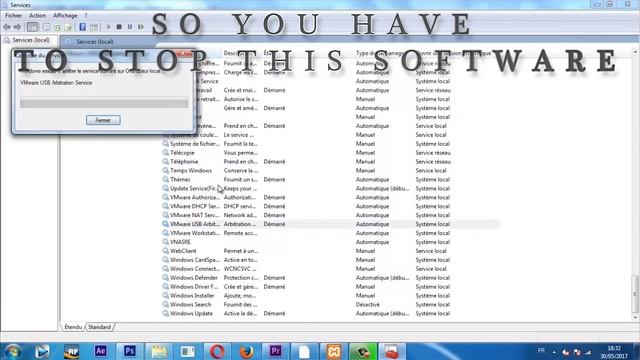
Task: Start the service with the Play toolbar icon
Action: (x=109, y=27)
